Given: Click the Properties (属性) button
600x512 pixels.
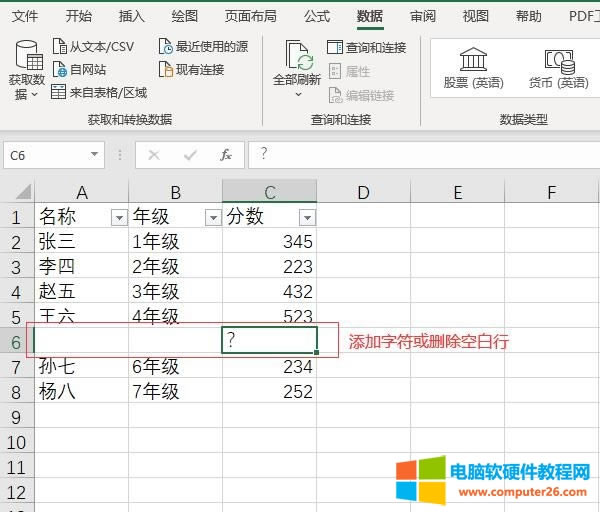Looking at the screenshot, I should tap(349, 71).
